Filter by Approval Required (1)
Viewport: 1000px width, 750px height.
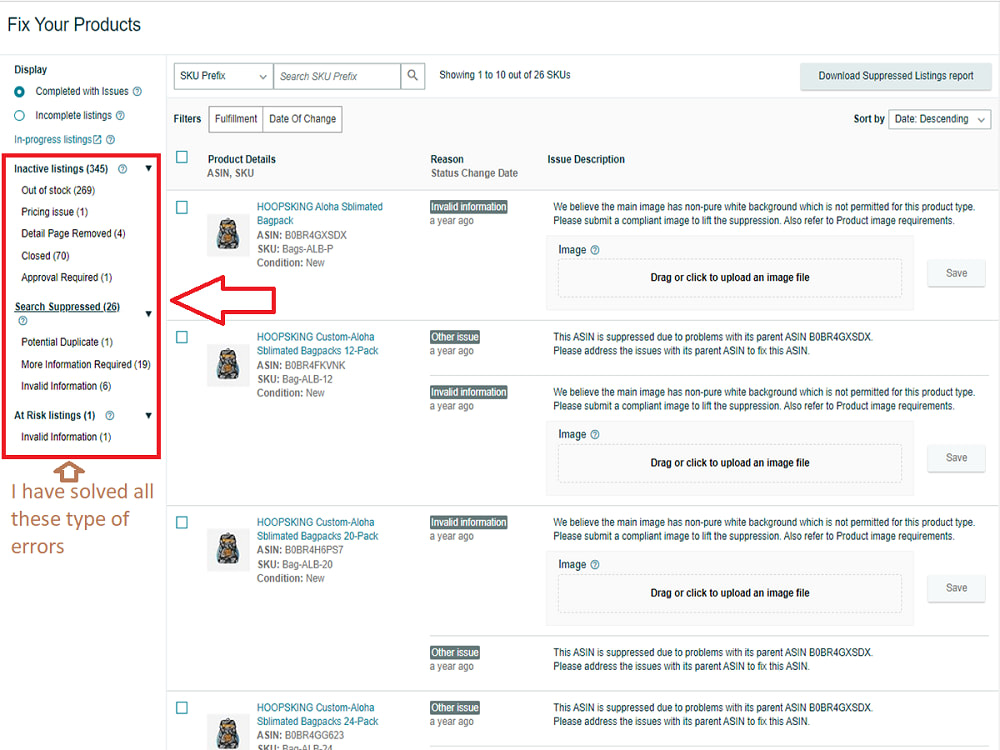pyautogui.click(x=66, y=277)
